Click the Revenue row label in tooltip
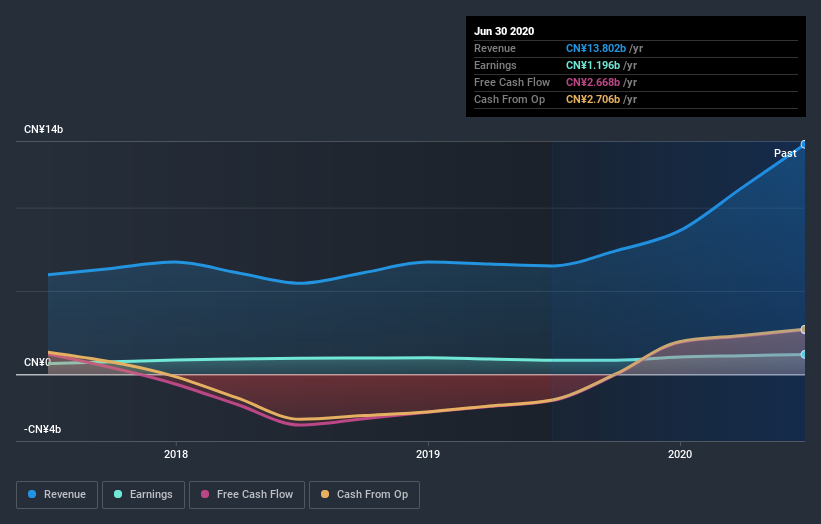Screen dimensions: 821x524 pos(495,48)
